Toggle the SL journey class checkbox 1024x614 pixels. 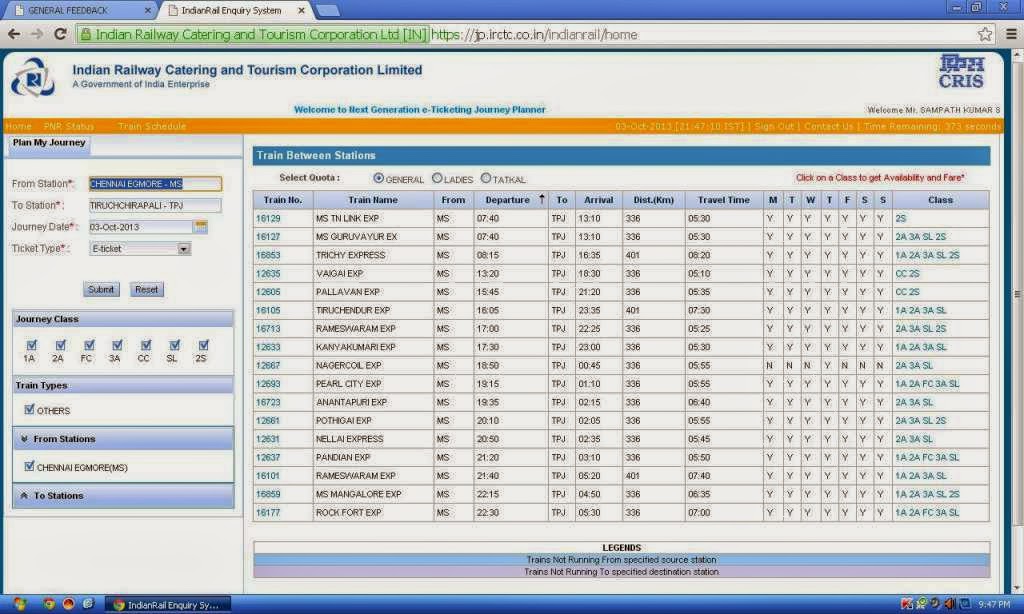click(174, 345)
